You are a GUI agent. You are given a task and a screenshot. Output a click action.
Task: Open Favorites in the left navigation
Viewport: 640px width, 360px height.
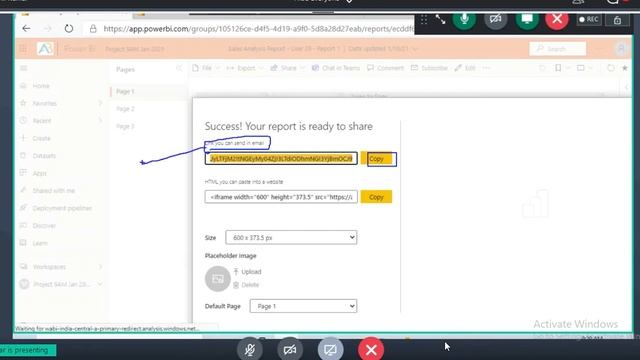coord(44,103)
